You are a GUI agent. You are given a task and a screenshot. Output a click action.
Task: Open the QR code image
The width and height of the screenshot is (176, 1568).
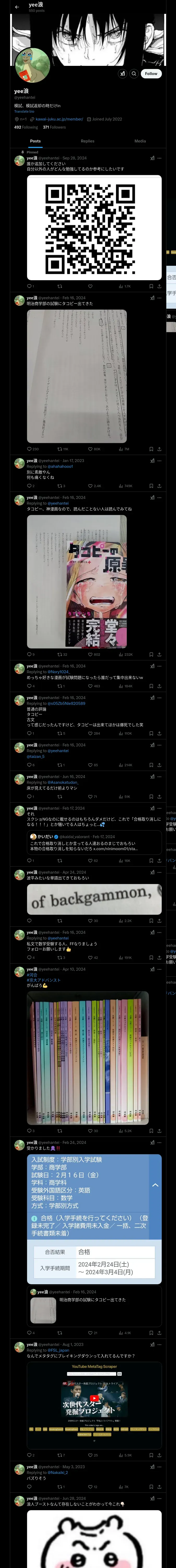[94, 228]
